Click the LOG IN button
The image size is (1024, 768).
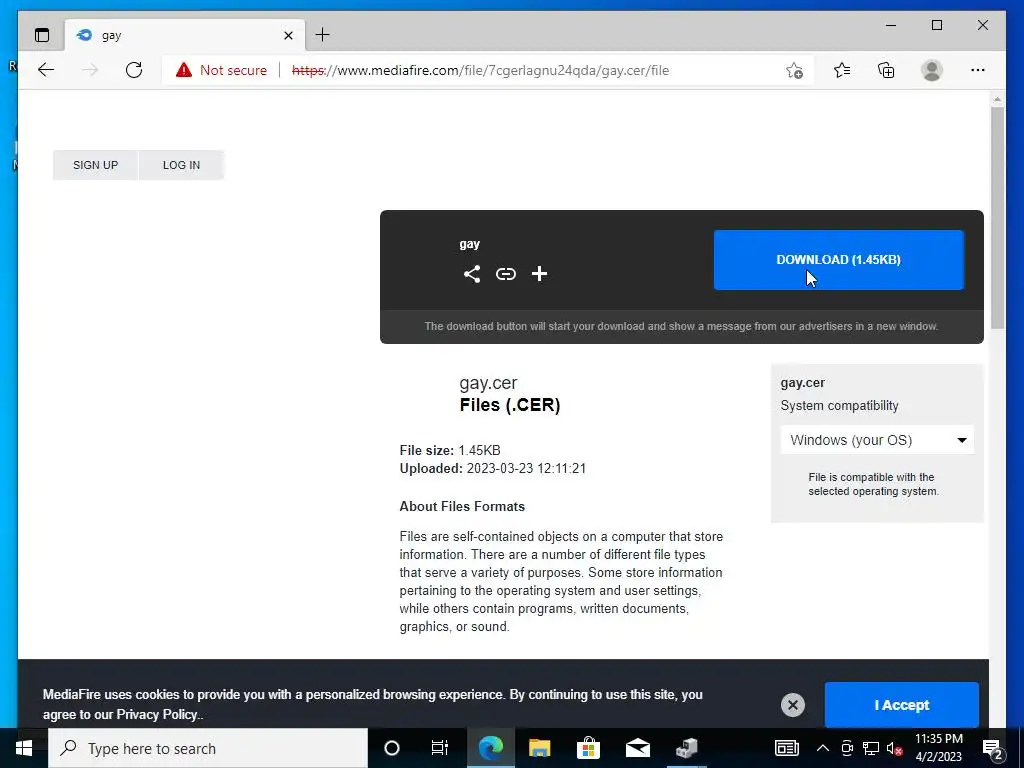click(182, 165)
